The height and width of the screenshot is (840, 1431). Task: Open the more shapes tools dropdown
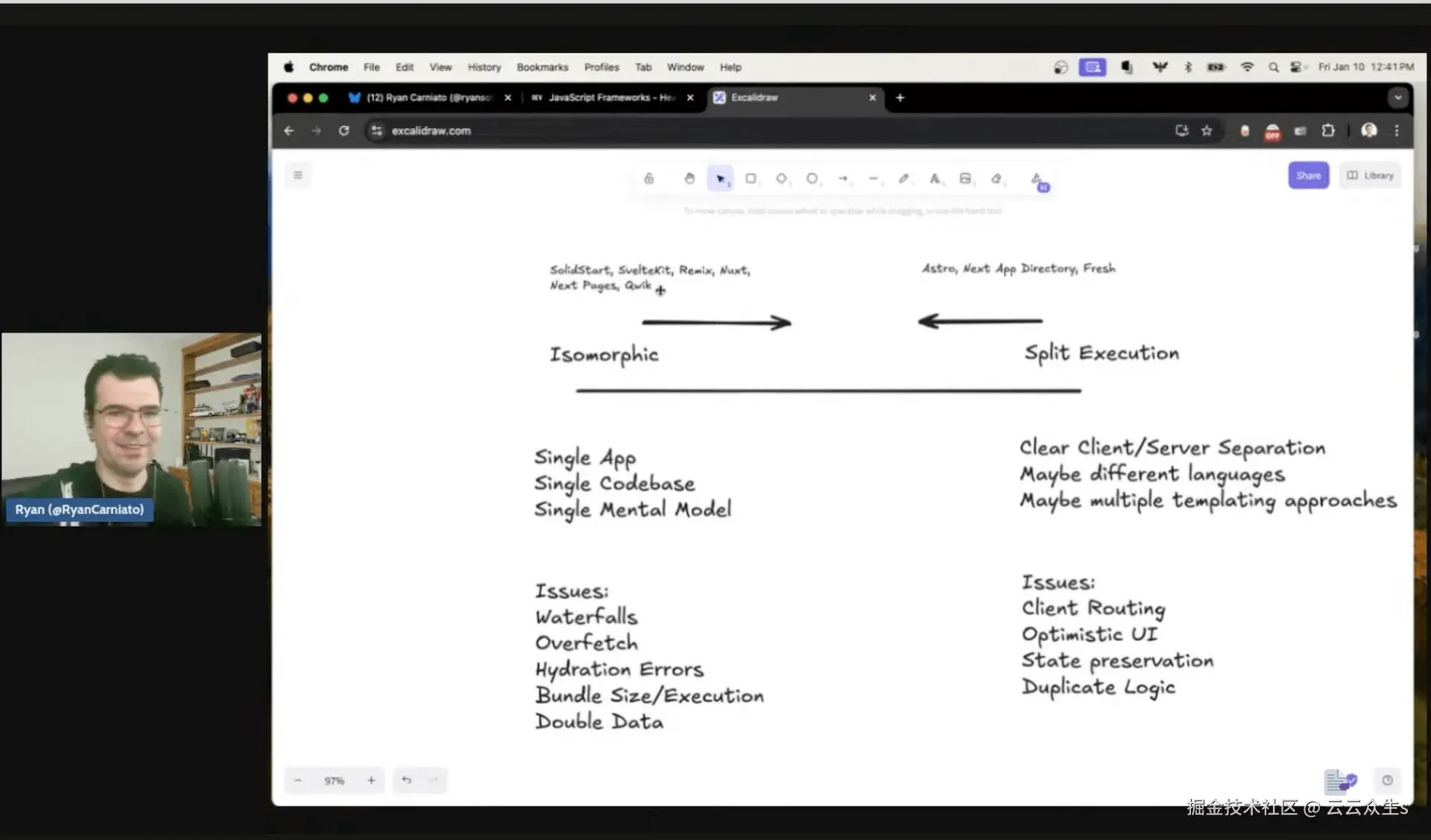pos(1037,180)
